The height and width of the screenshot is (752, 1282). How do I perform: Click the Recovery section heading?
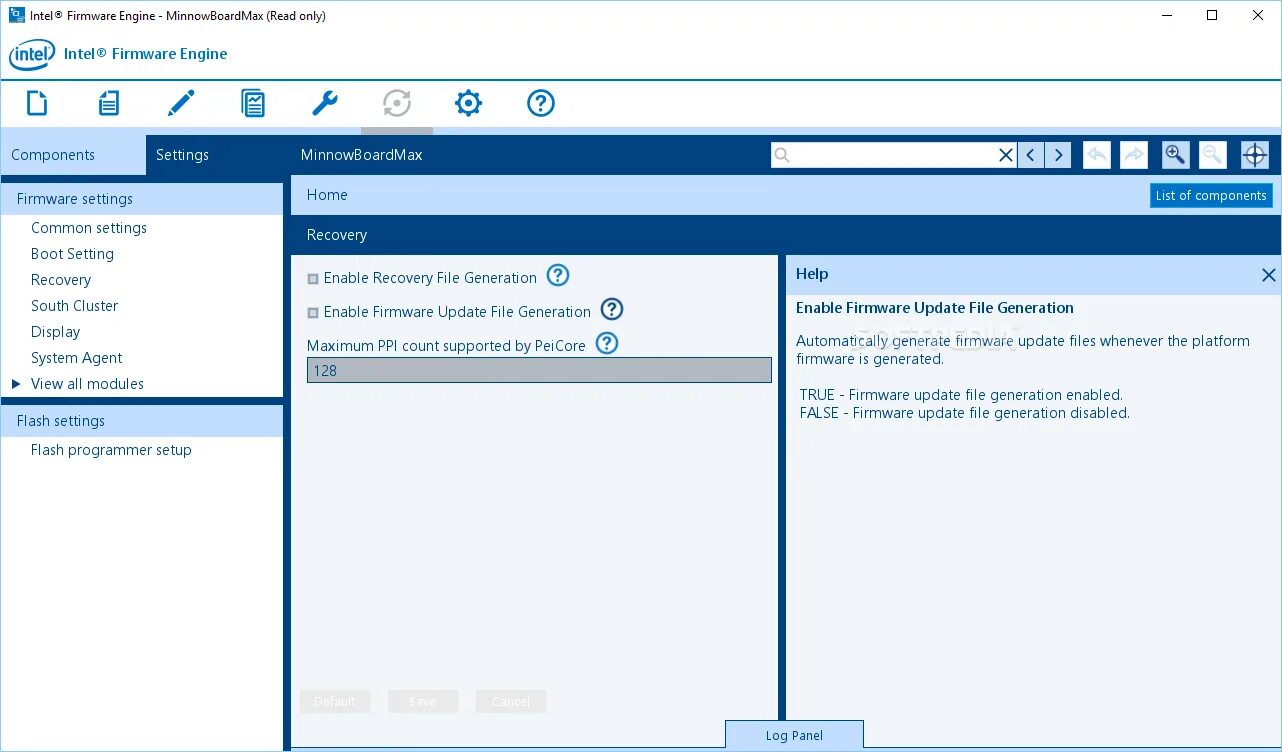click(337, 235)
